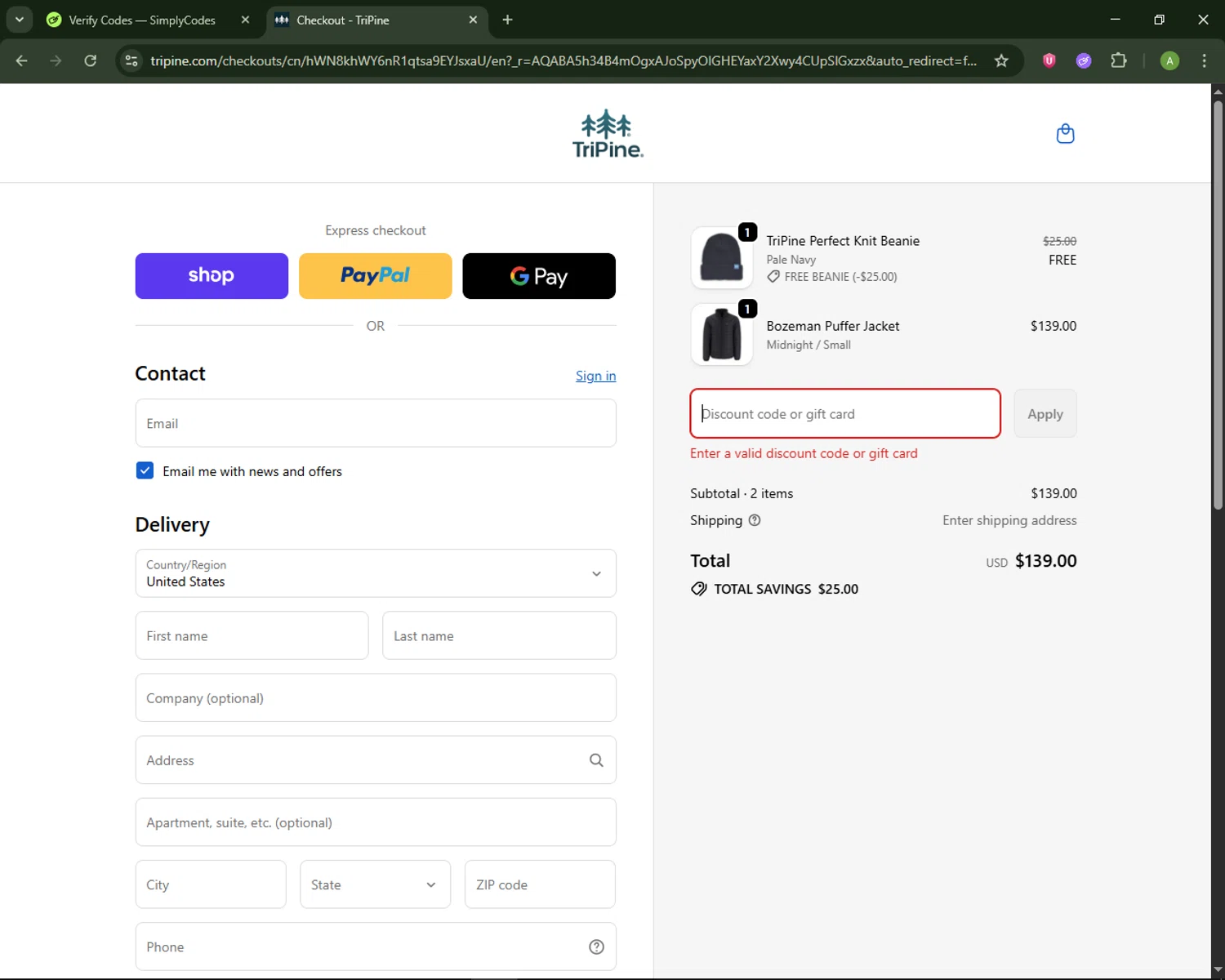Close the Verify Codes SimplyCodes tab
Image resolution: width=1225 pixels, height=980 pixels.
point(245,20)
